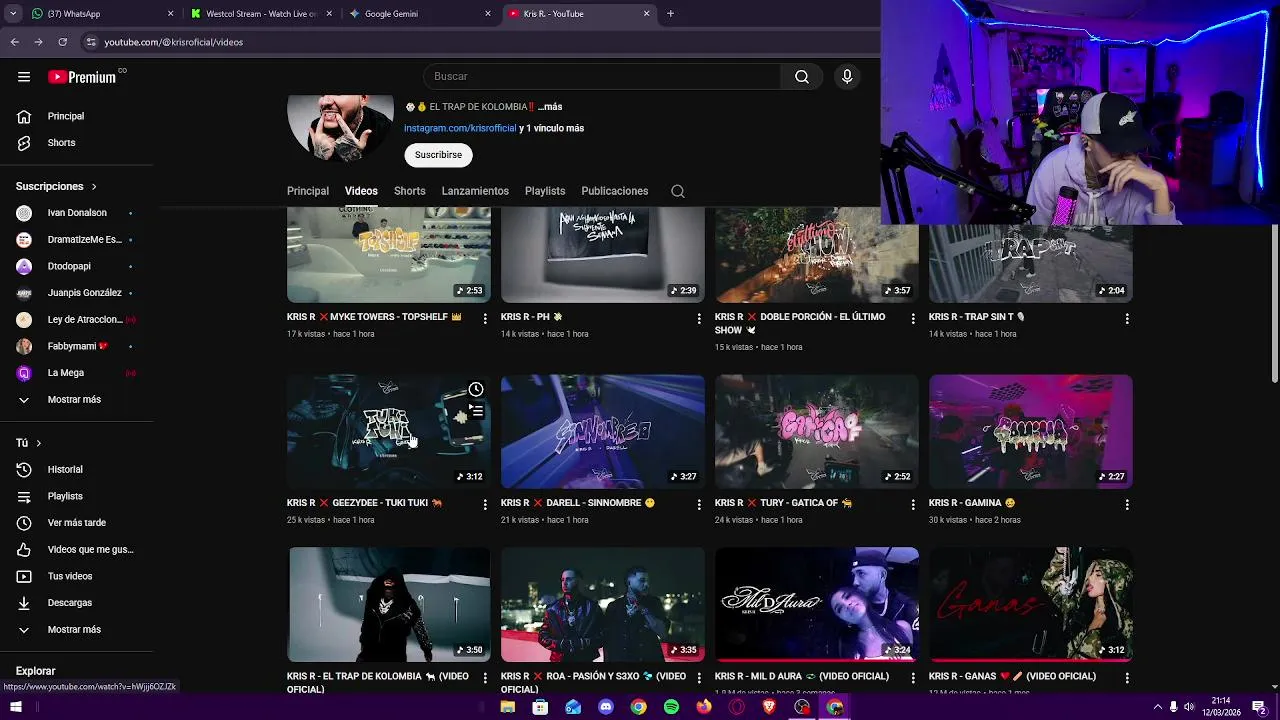Click Add to queue icon on TUKI TUKI thumbnail
The image size is (1280, 720).
click(476, 410)
